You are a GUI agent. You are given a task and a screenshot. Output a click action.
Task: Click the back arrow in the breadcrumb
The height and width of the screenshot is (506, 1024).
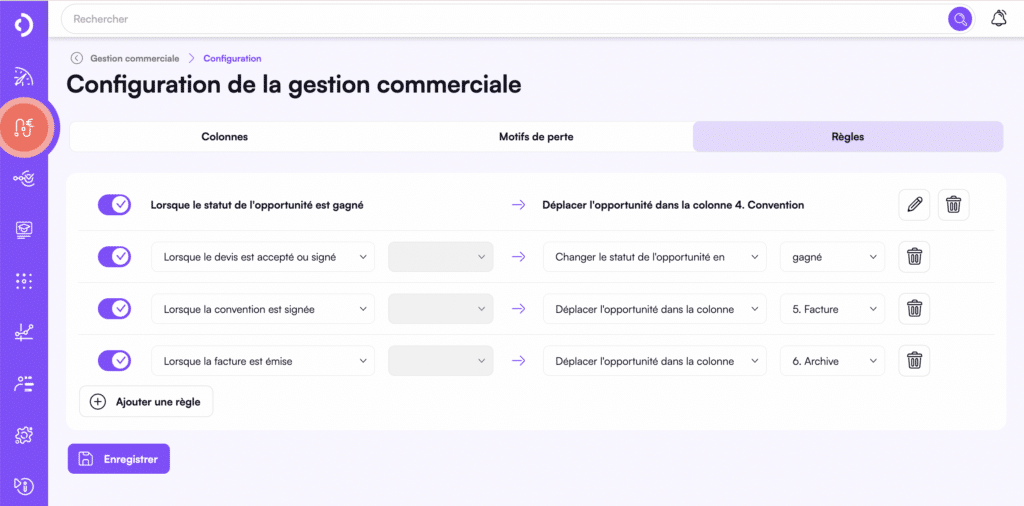coord(77,58)
